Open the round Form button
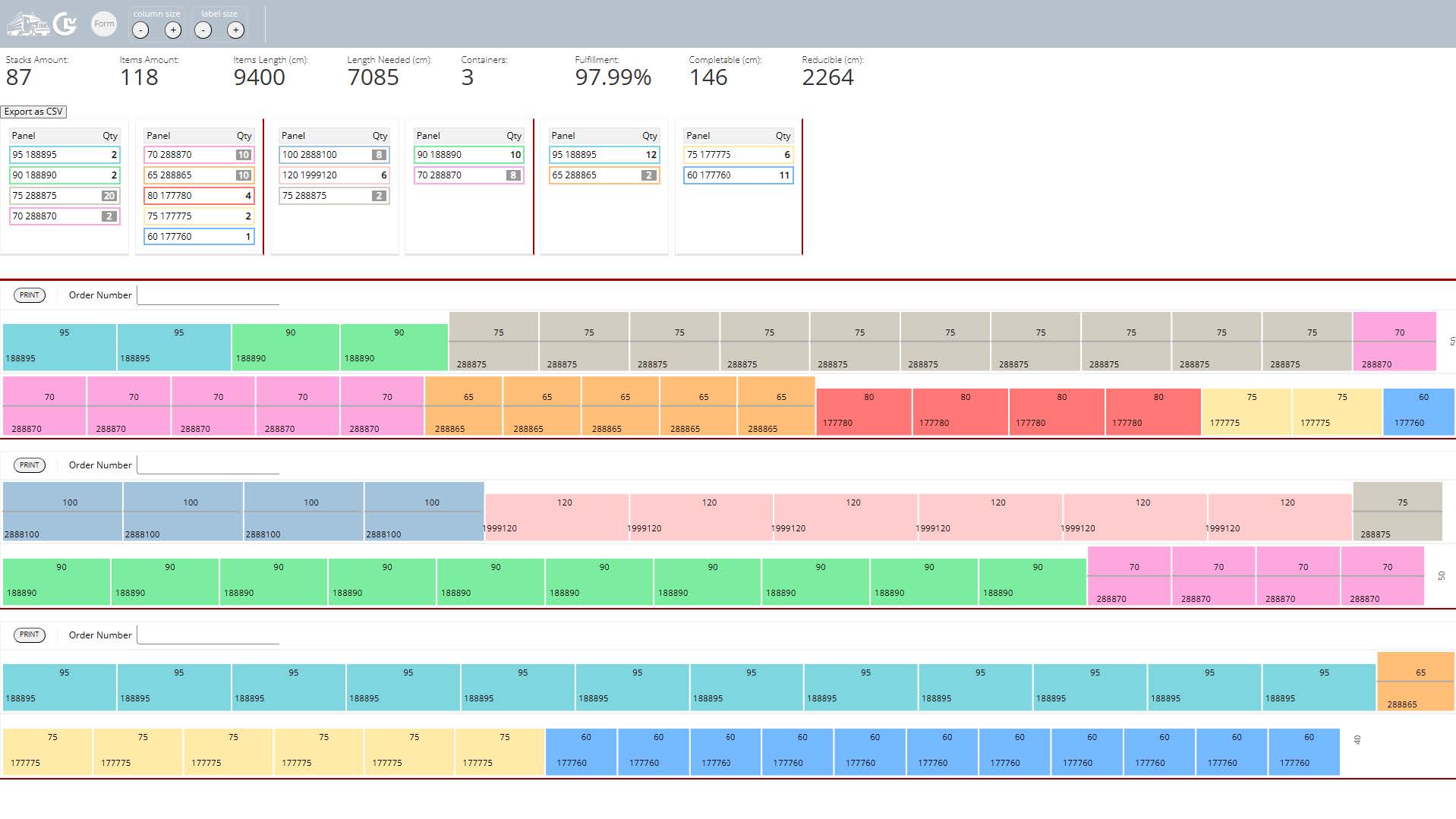 tap(104, 24)
